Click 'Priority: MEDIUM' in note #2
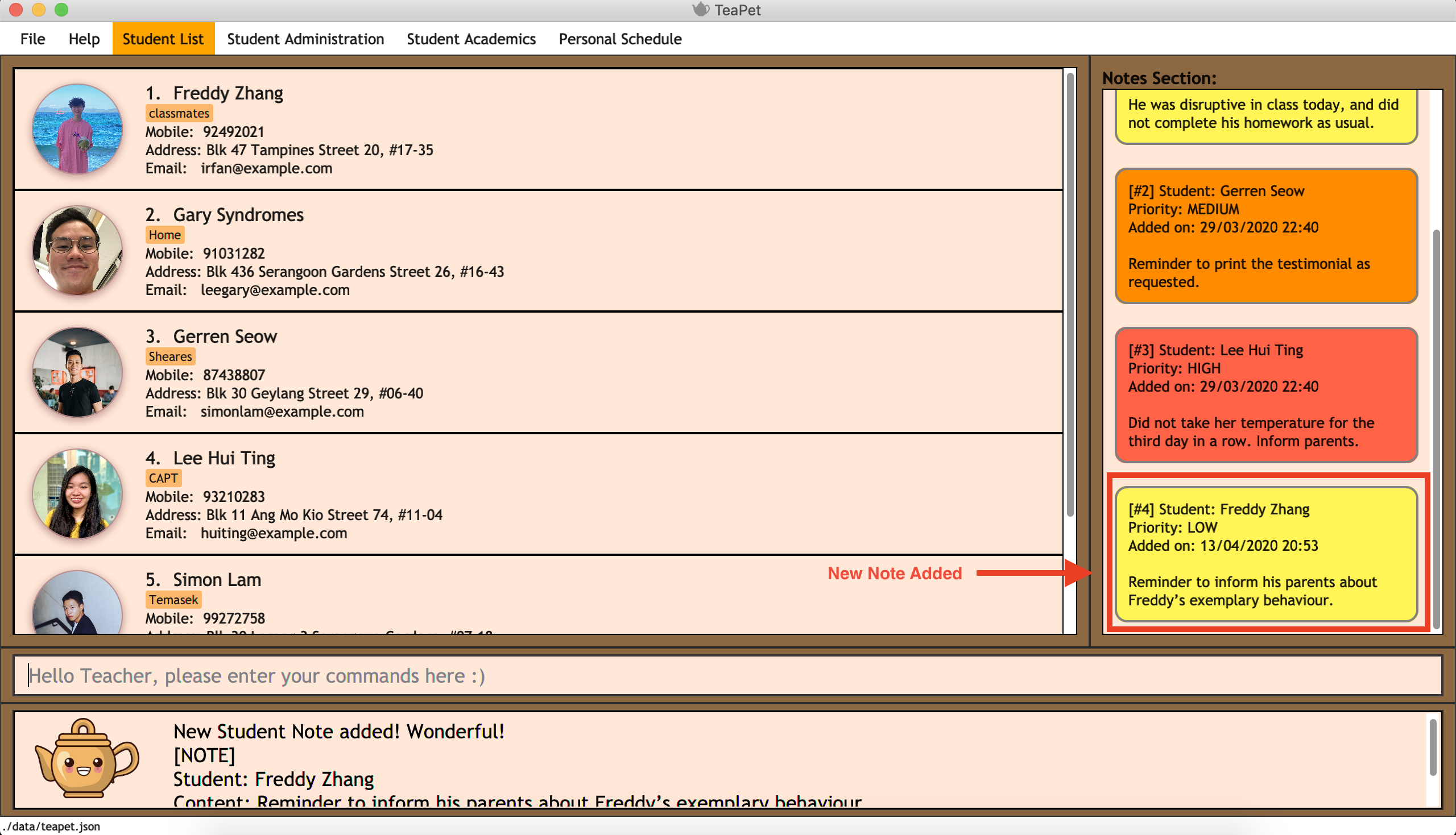This screenshot has height=835, width=1456. (x=1184, y=209)
